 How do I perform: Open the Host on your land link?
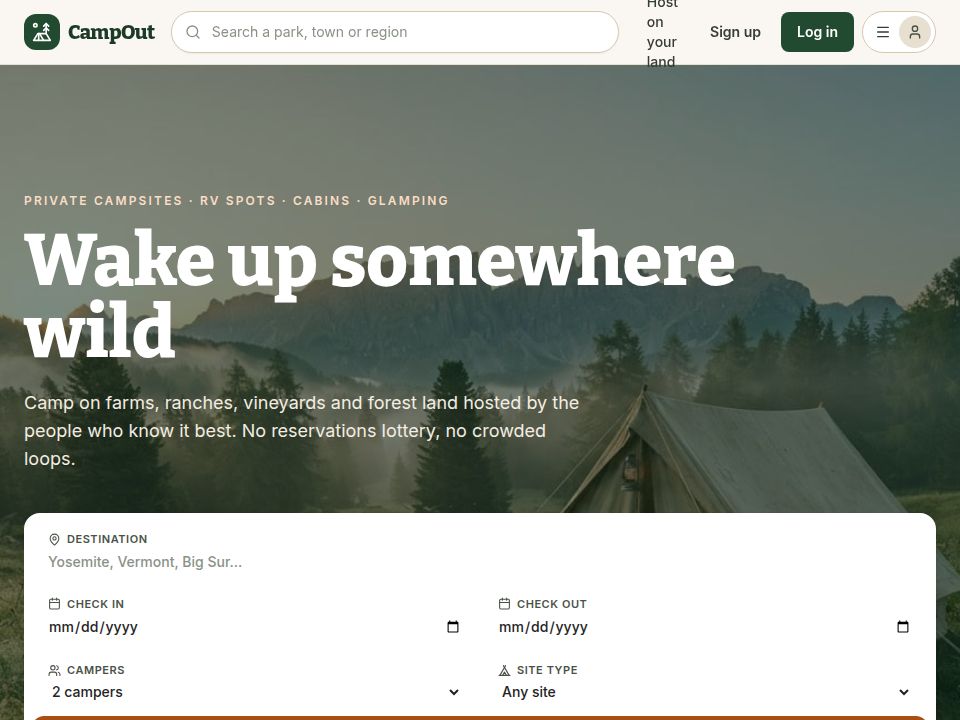[x=662, y=32]
